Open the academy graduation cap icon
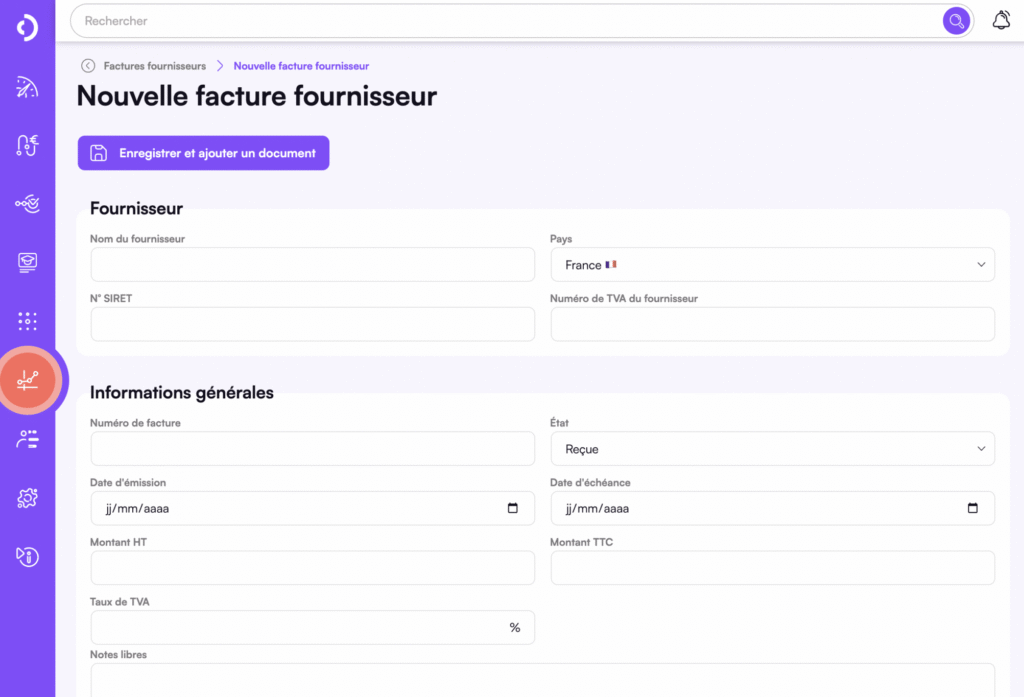1024x697 pixels. (x=27, y=262)
